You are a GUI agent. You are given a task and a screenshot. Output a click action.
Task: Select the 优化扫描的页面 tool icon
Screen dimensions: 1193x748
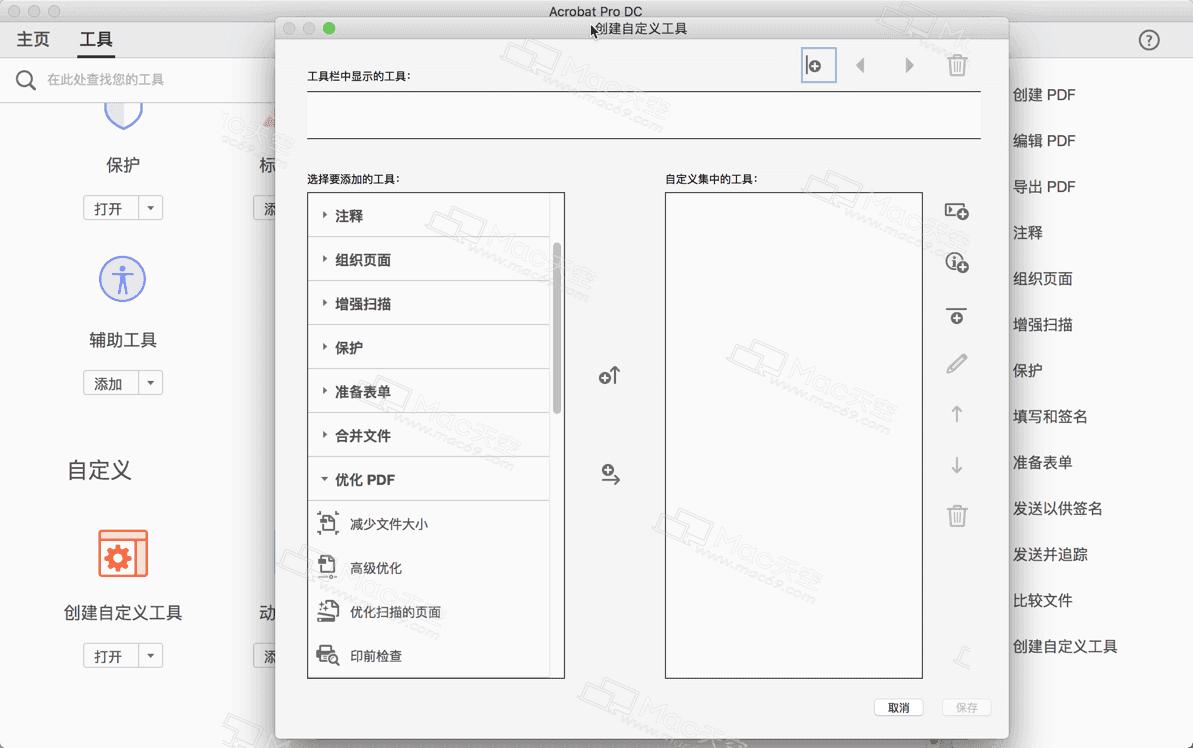point(327,610)
